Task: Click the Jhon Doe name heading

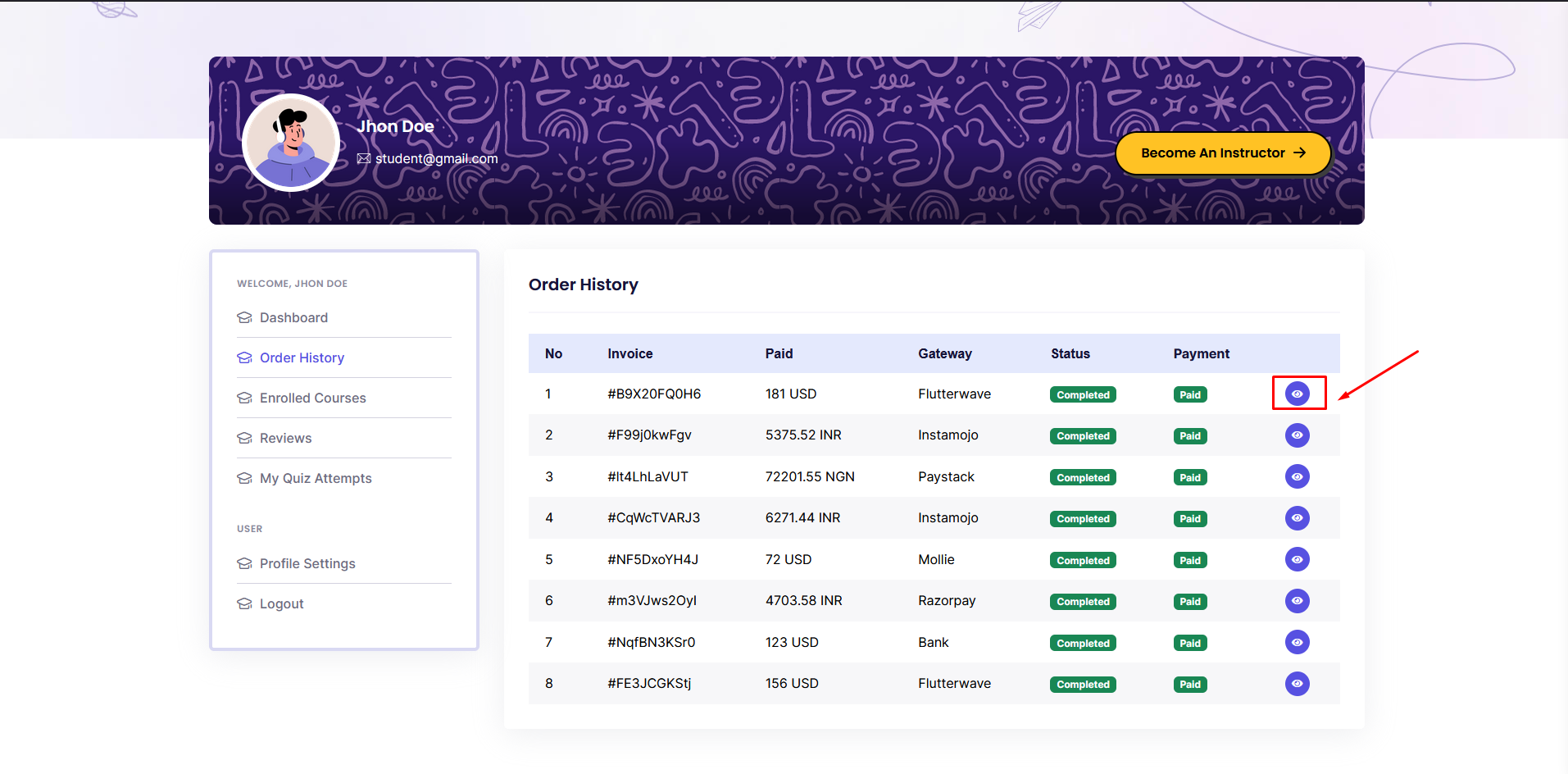Action: 395,126
